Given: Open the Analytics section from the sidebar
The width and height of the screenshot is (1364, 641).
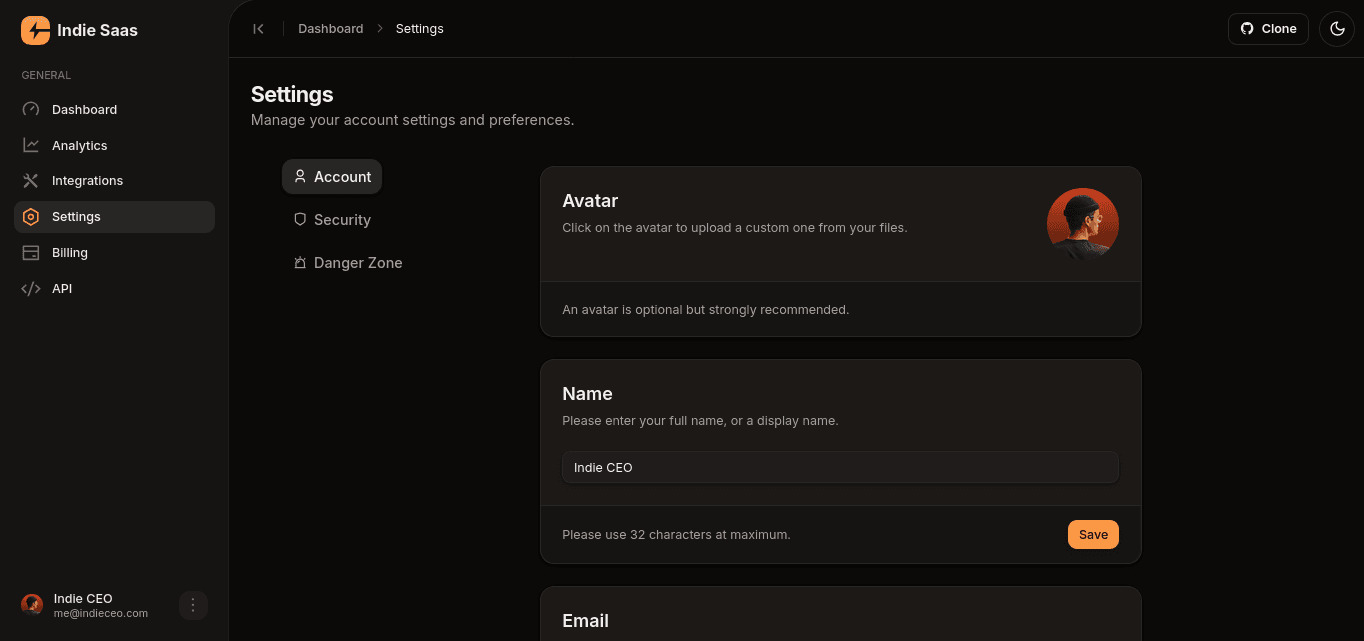Looking at the screenshot, I should [79, 145].
